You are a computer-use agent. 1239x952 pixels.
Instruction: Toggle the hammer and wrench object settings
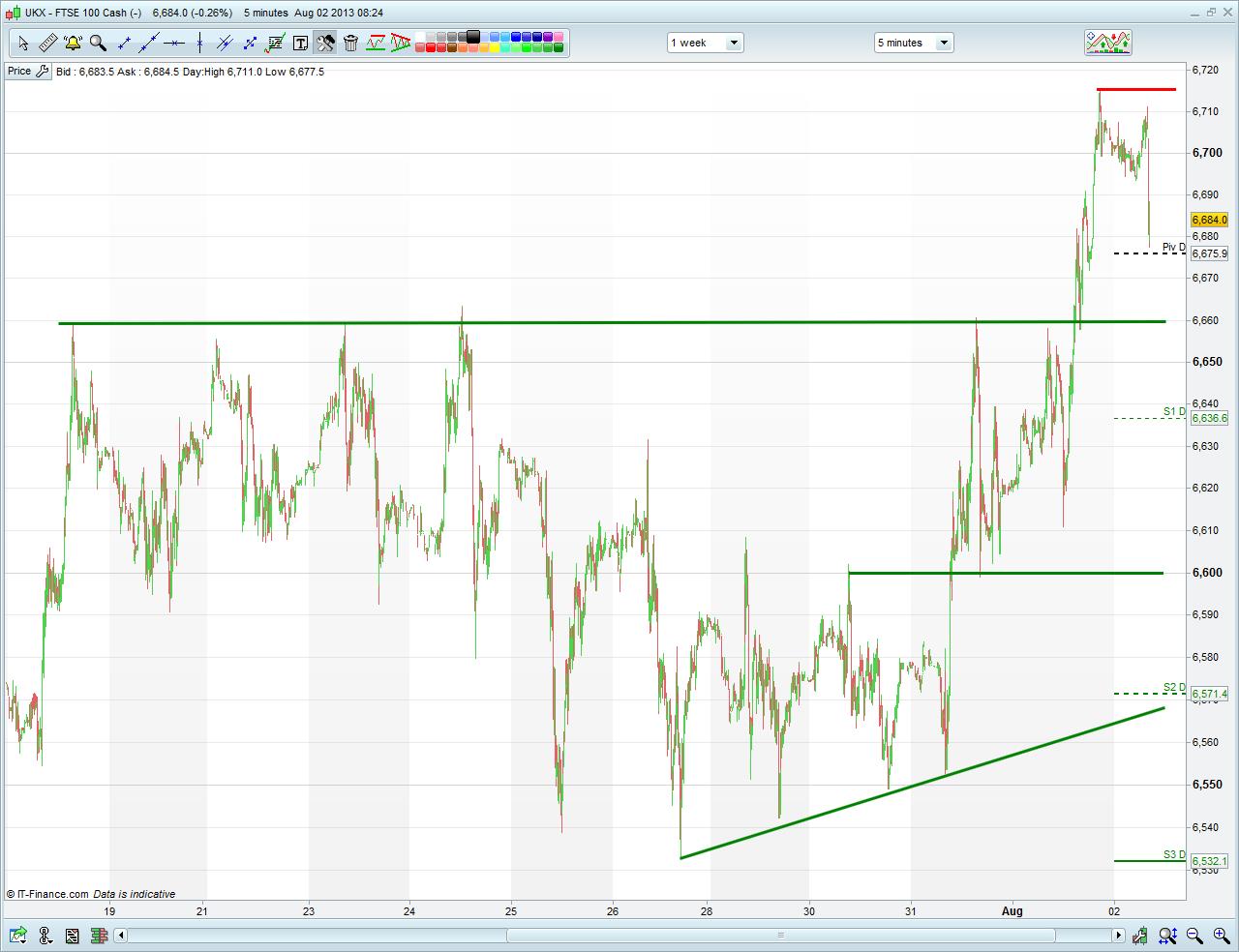click(325, 43)
